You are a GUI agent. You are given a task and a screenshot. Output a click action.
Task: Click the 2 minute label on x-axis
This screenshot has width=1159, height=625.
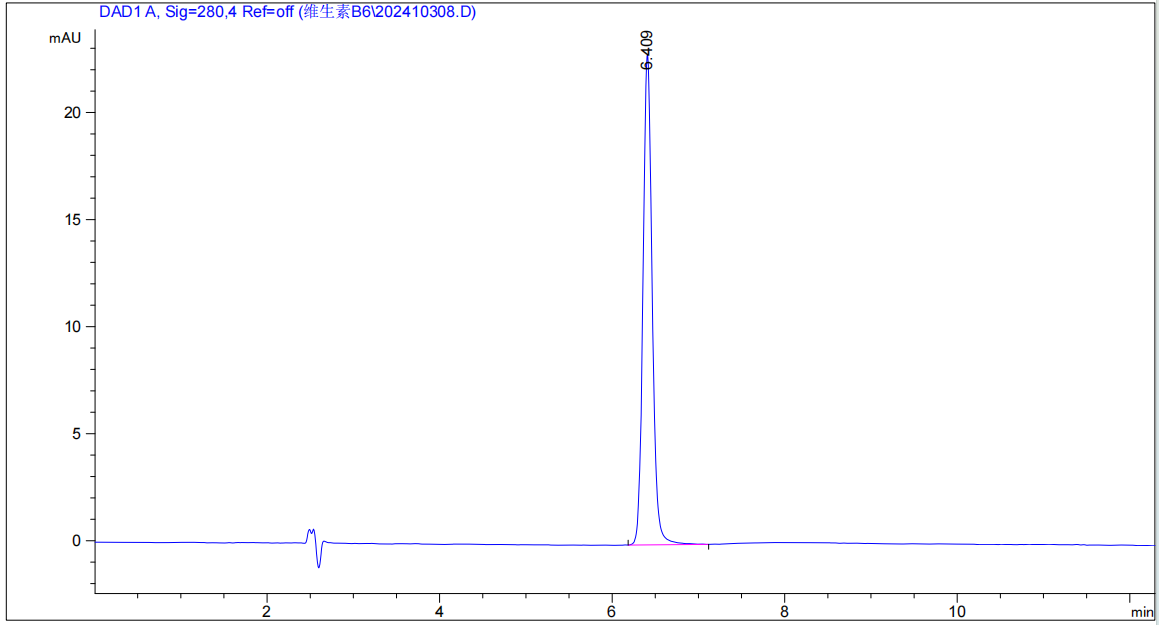pyautogui.click(x=266, y=611)
